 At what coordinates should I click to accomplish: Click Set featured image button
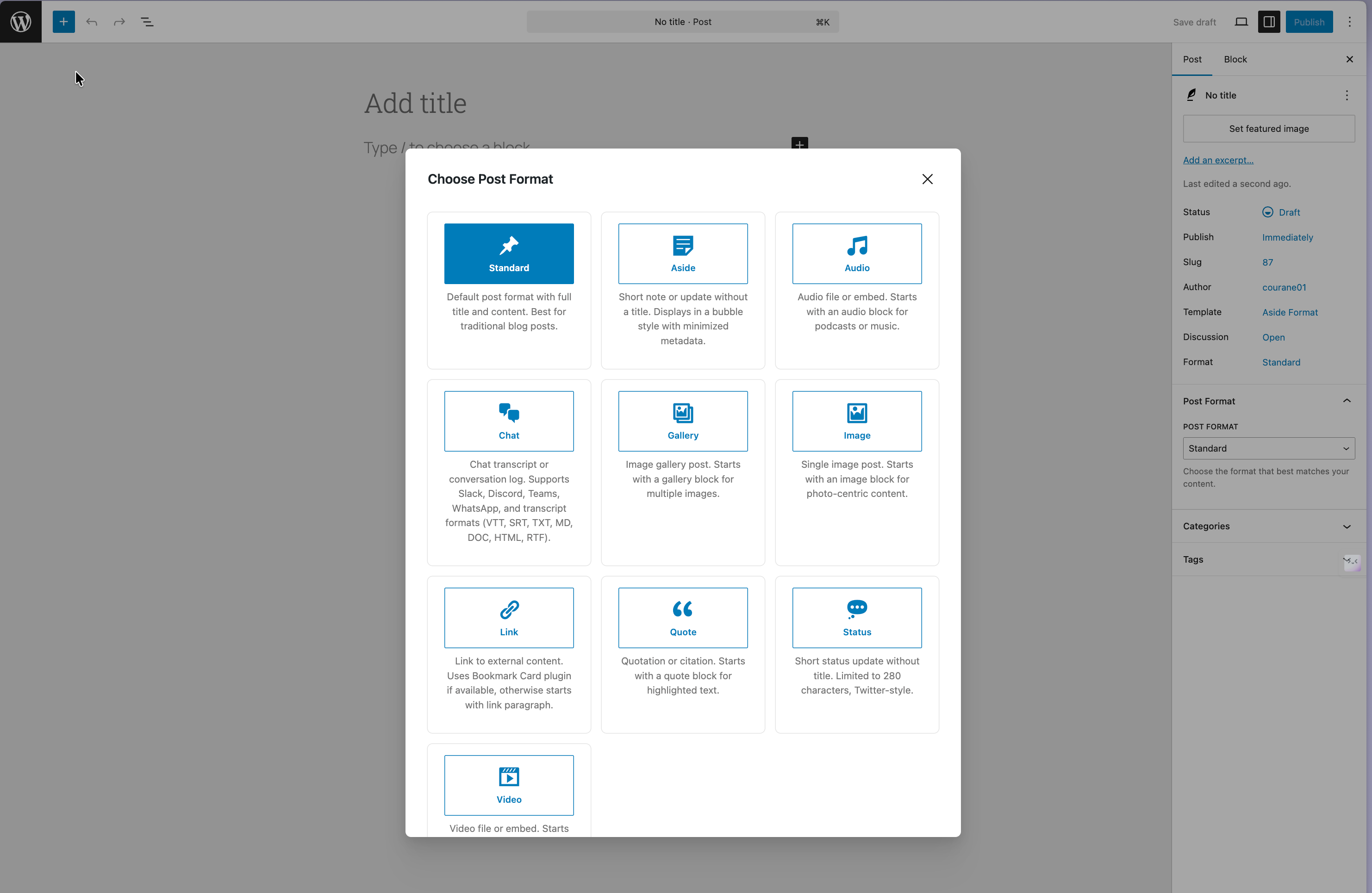1268,129
